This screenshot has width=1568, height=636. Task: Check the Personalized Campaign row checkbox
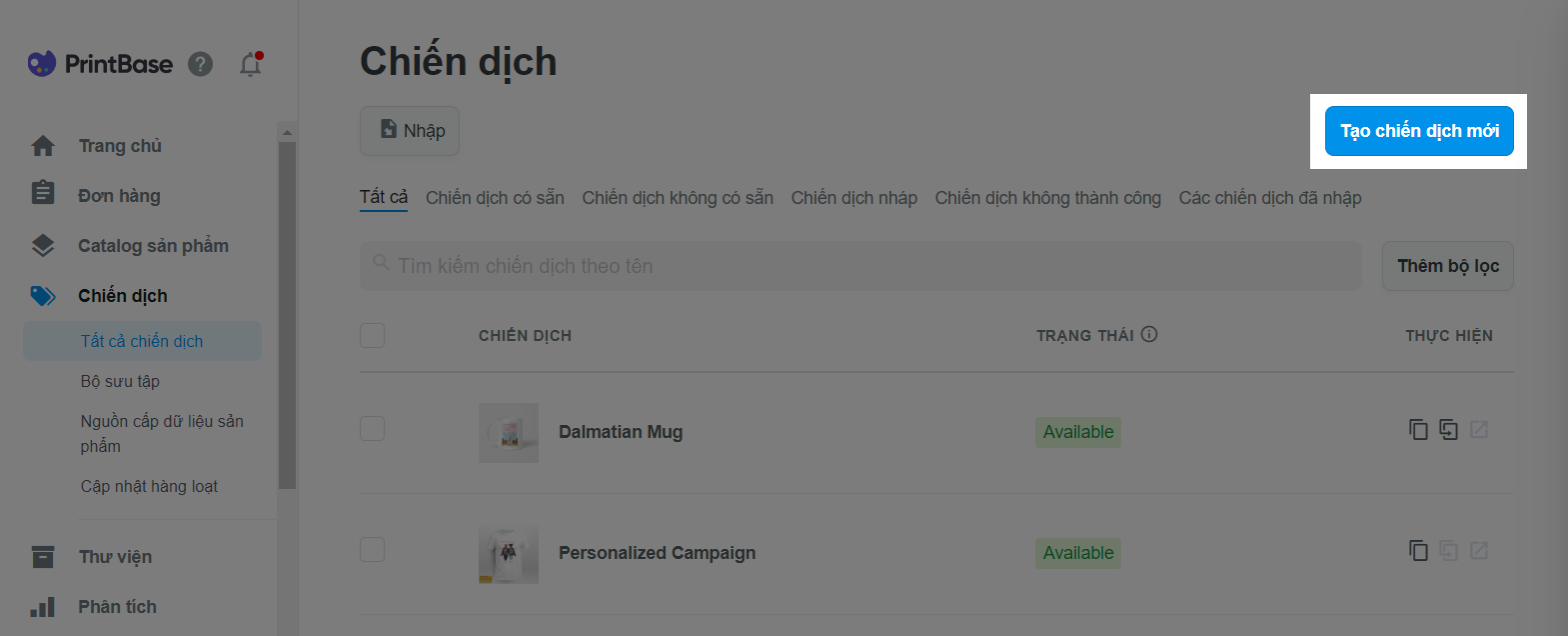[372, 549]
